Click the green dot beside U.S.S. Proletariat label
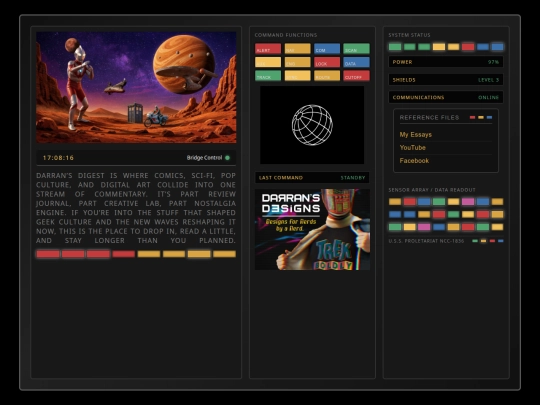The height and width of the screenshot is (405, 540). pos(475,241)
